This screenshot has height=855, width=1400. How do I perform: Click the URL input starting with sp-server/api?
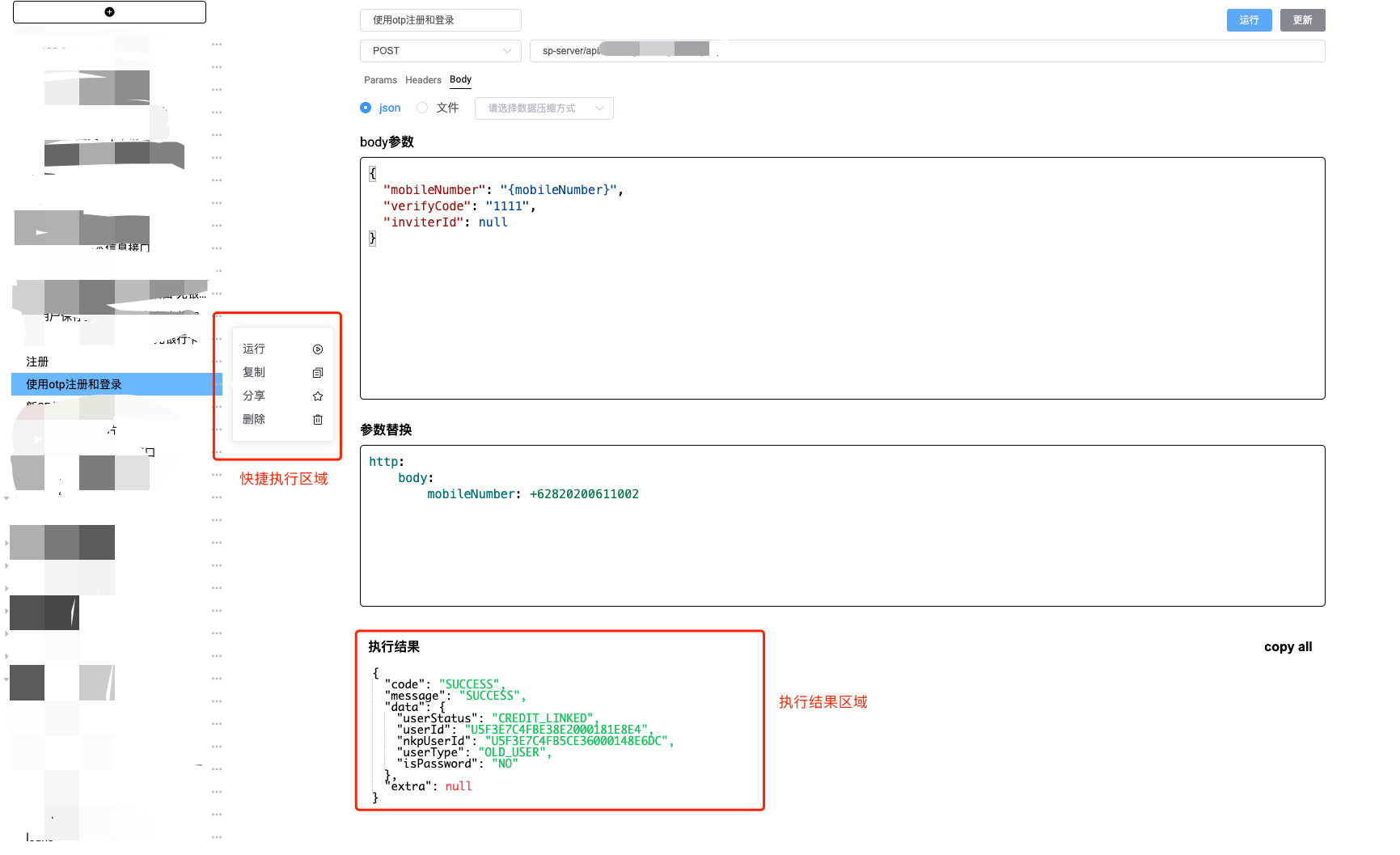point(927,51)
